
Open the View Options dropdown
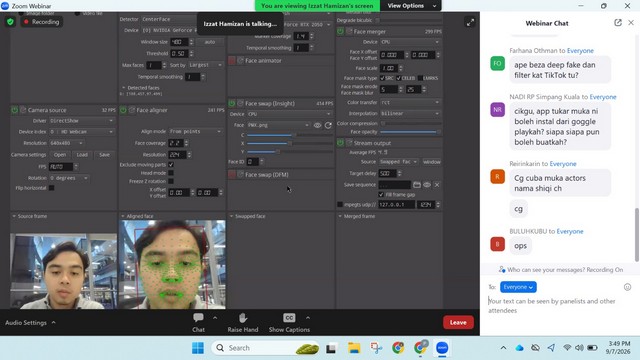click(411, 6)
